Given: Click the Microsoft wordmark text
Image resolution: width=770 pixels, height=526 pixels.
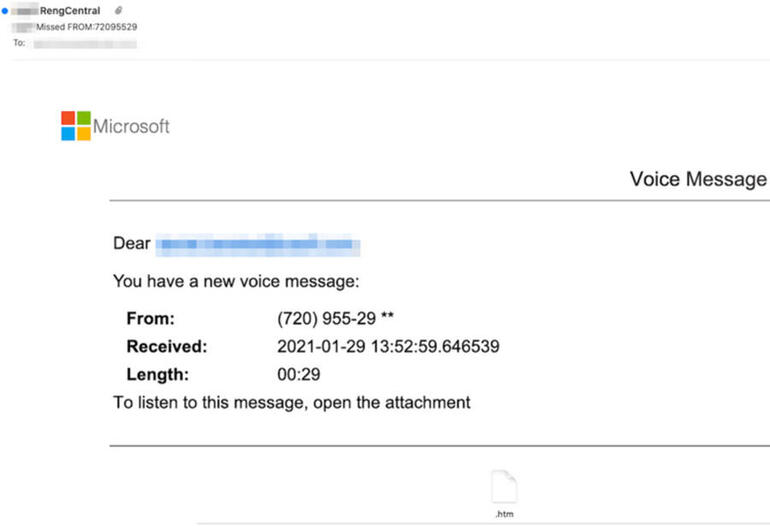Looking at the screenshot, I should click(x=131, y=126).
